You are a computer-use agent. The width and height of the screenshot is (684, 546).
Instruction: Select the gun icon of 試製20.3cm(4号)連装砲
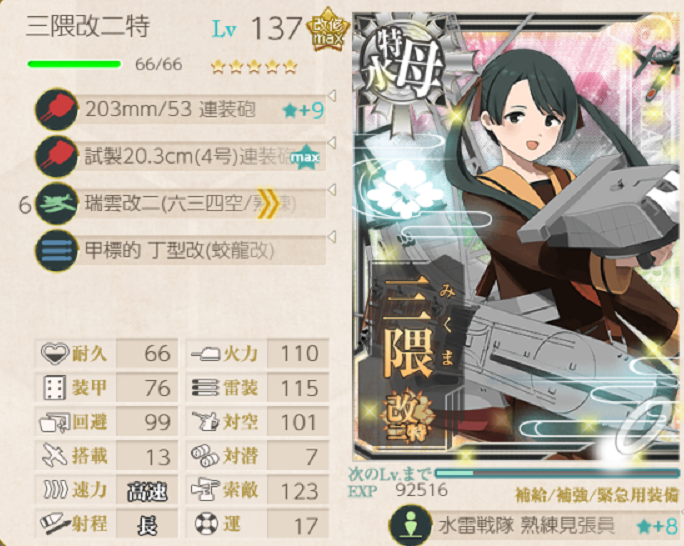pyautogui.click(x=56, y=157)
